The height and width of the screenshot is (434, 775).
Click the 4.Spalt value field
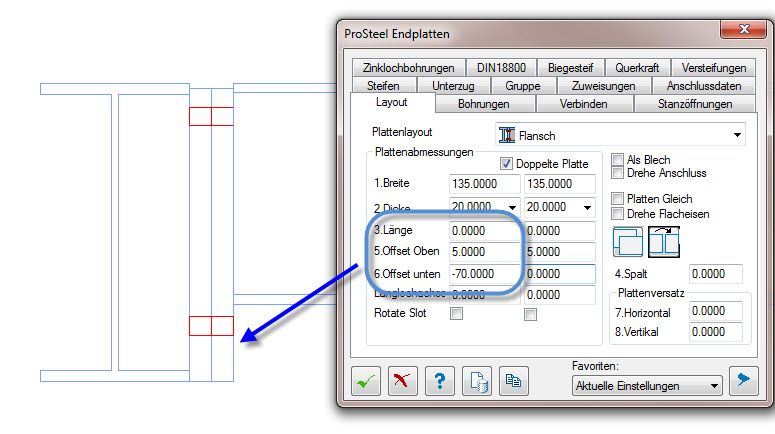coord(716,274)
